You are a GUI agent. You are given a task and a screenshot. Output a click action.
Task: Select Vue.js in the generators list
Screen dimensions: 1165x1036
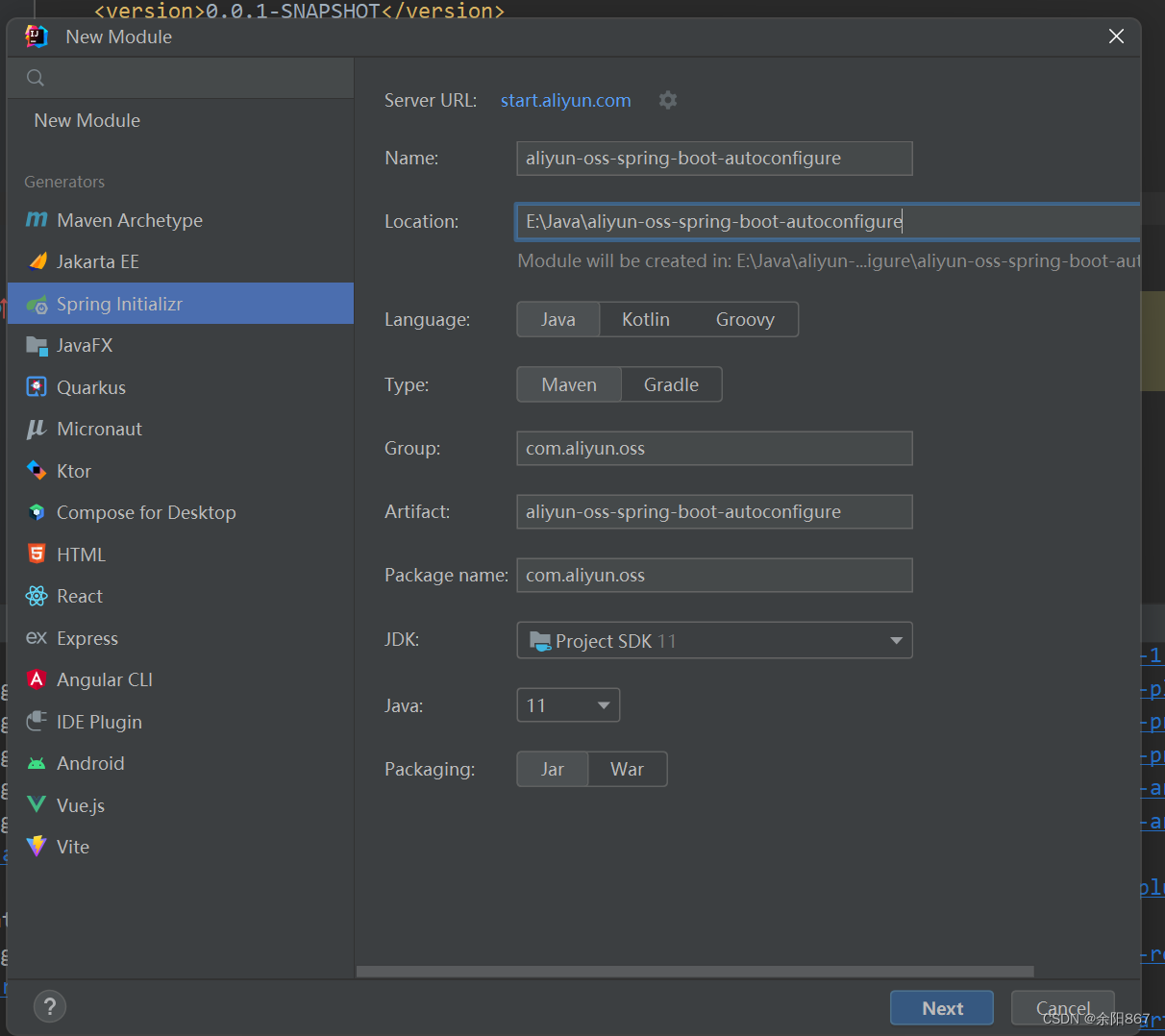point(81,805)
